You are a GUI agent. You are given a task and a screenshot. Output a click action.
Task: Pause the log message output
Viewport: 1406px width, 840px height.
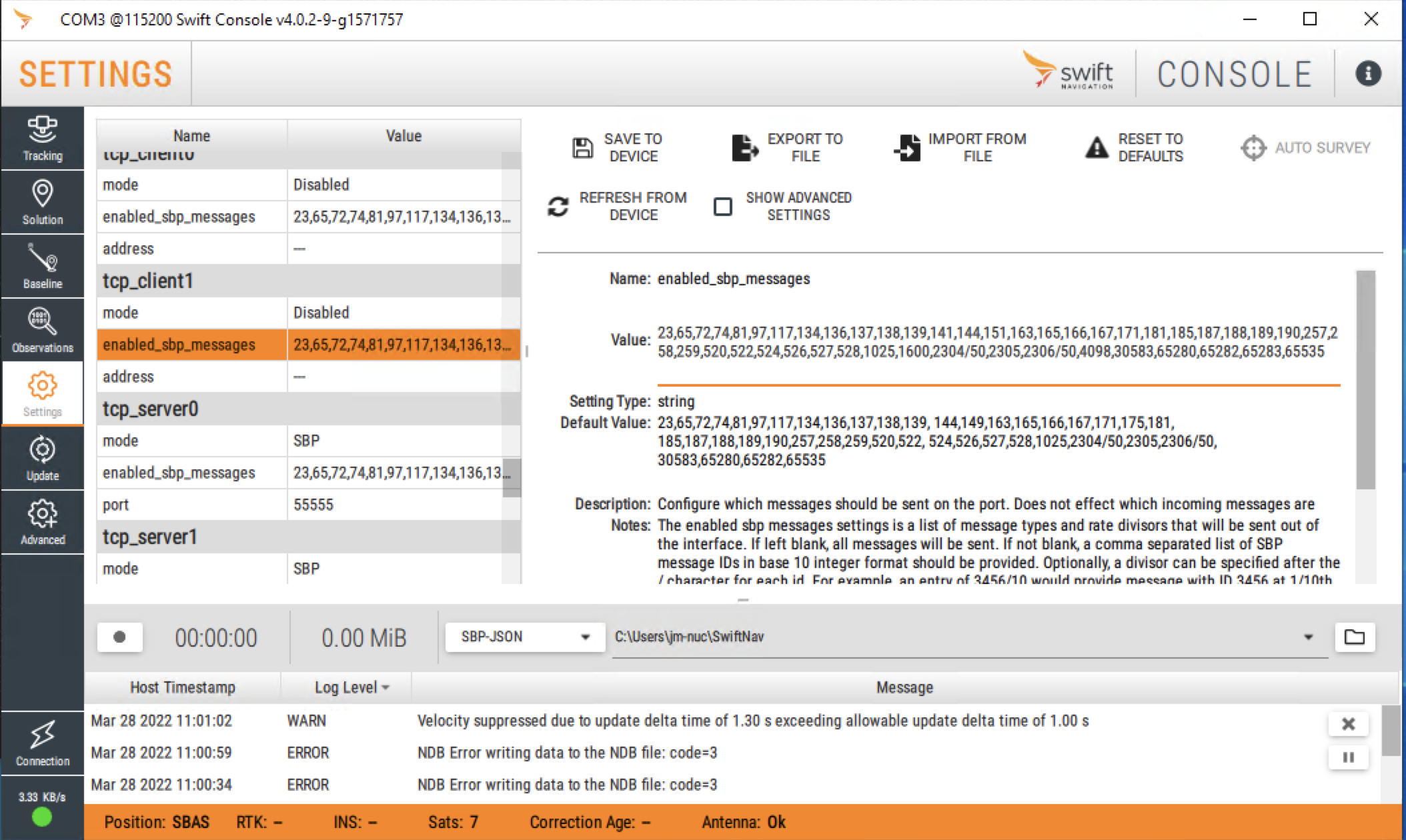(1348, 757)
